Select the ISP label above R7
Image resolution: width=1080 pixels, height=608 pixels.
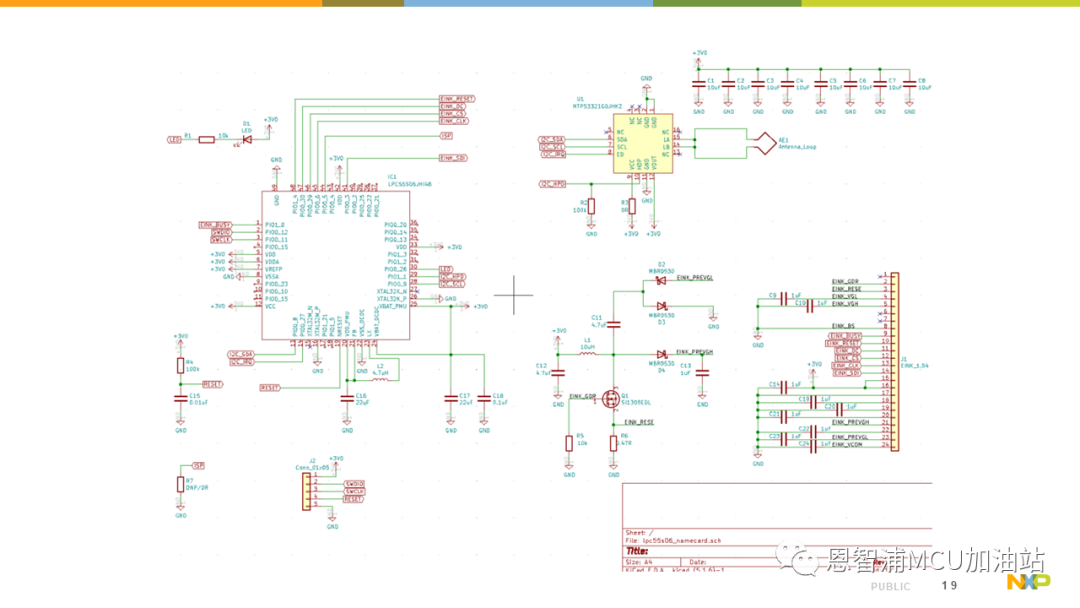pyautogui.click(x=198, y=466)
